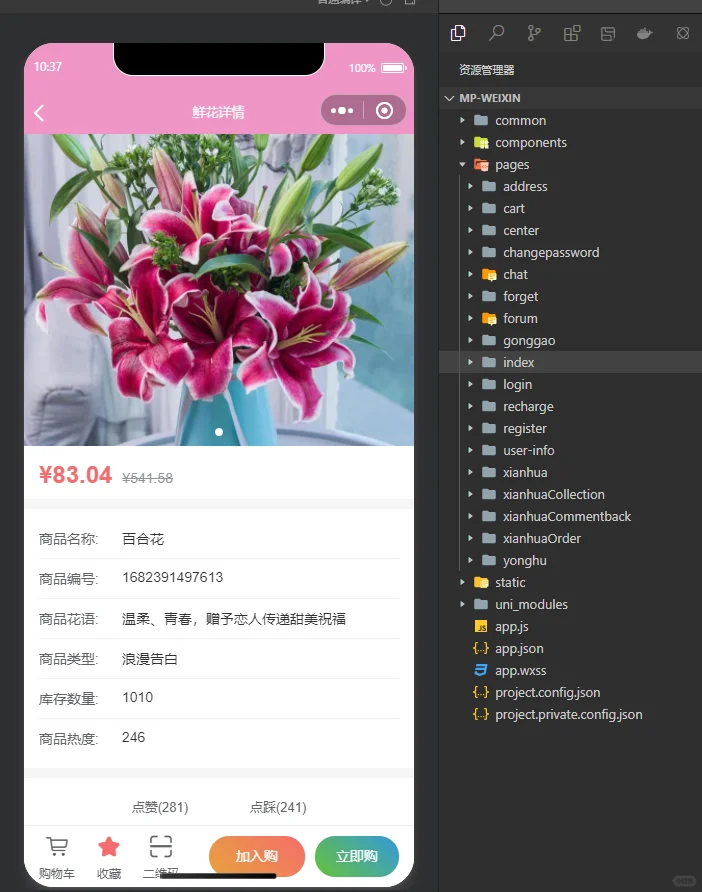Select the xianhuaCollection folder
This screenshot has width=702, height=892.
554,495
